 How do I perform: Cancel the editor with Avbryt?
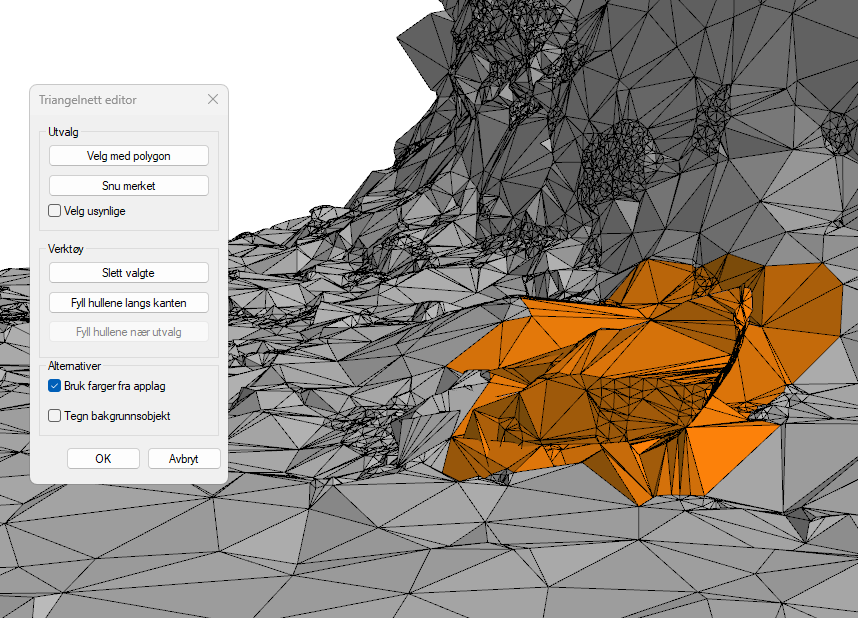coord(184,459)
